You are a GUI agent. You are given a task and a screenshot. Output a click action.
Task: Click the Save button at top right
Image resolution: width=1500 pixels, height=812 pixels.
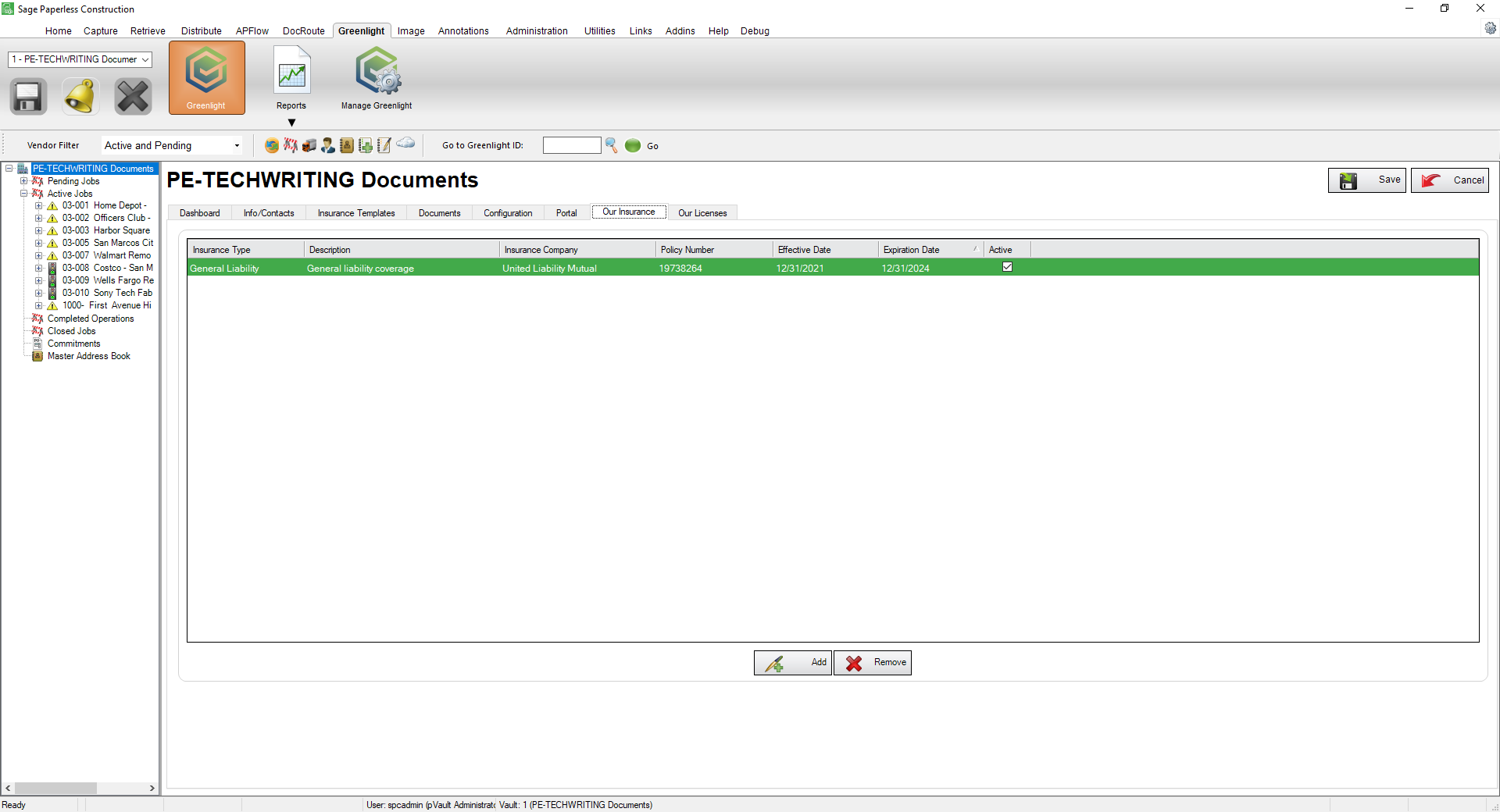tap(1367, 180)
